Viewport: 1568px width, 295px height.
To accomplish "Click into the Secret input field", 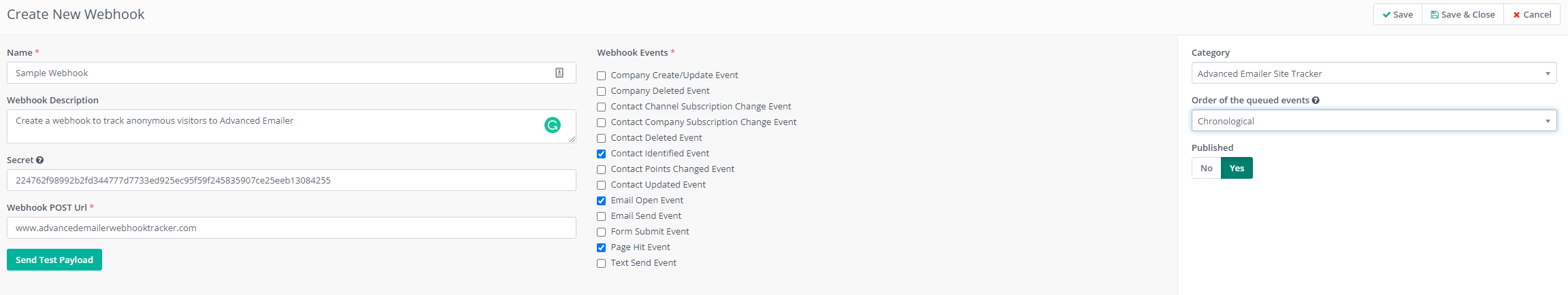I will [x=291, y=180].
